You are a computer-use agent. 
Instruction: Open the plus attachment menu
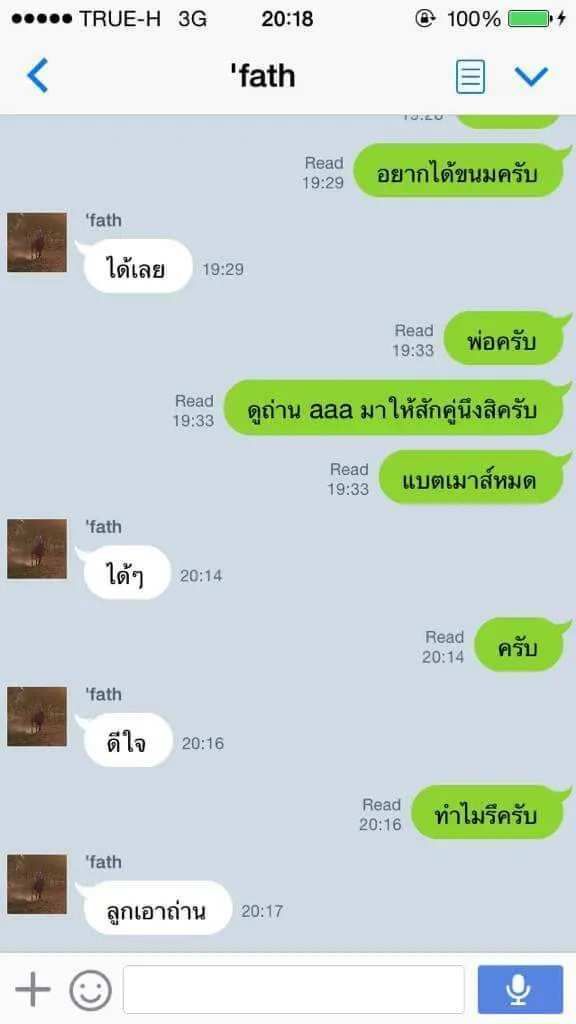(33, 989)
